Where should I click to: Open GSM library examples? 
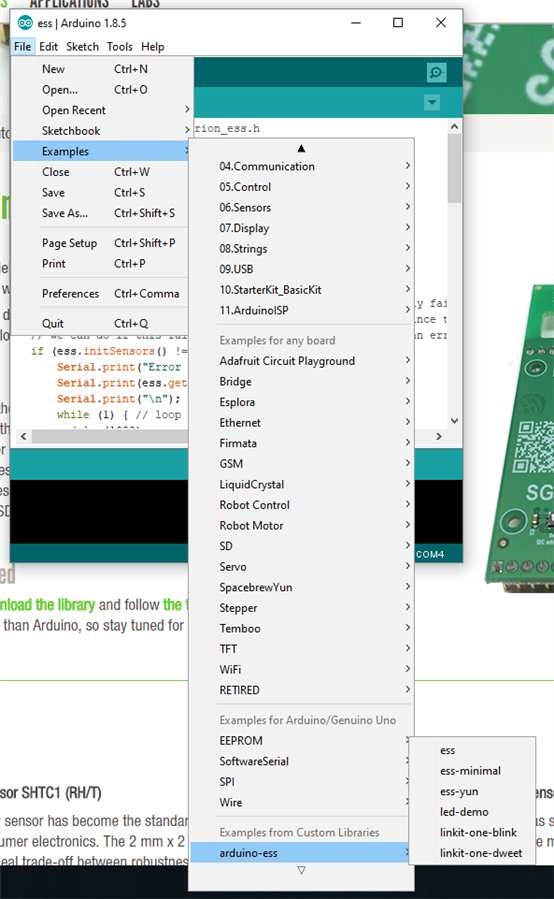click(301, 464)
